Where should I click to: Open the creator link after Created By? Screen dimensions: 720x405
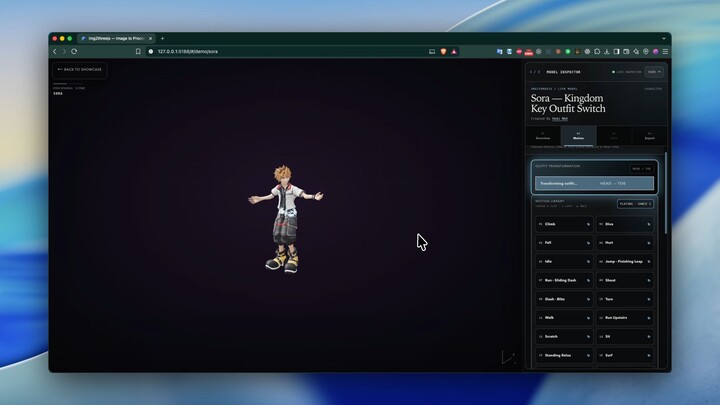560,118
